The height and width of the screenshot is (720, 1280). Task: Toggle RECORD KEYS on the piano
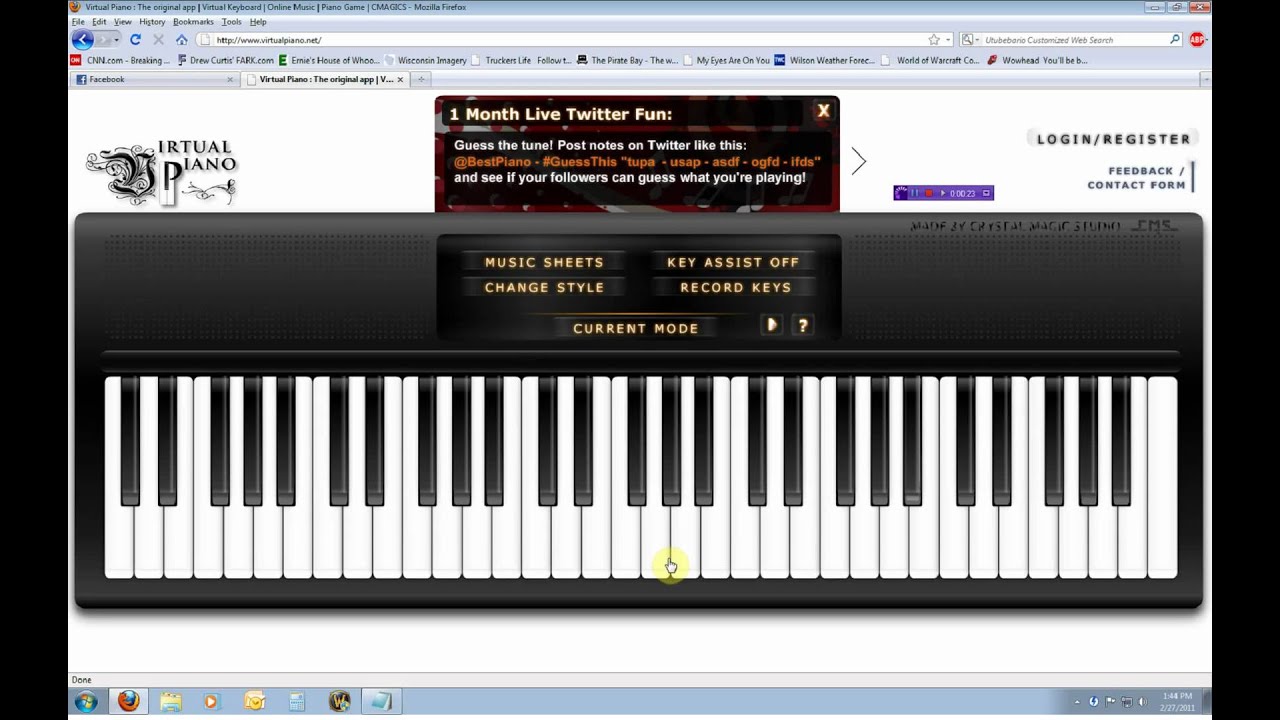pyautogui.click(x=735, y=287)
